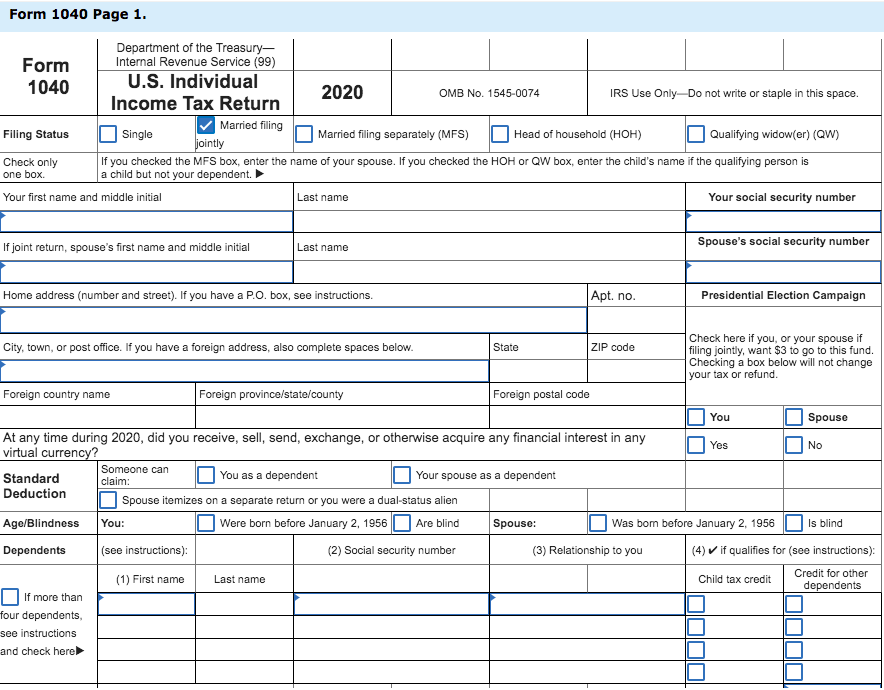Viewport: 884px width, 690px height.
Task: Check Your spouse as a dependent box
Action: coord(402,475)
